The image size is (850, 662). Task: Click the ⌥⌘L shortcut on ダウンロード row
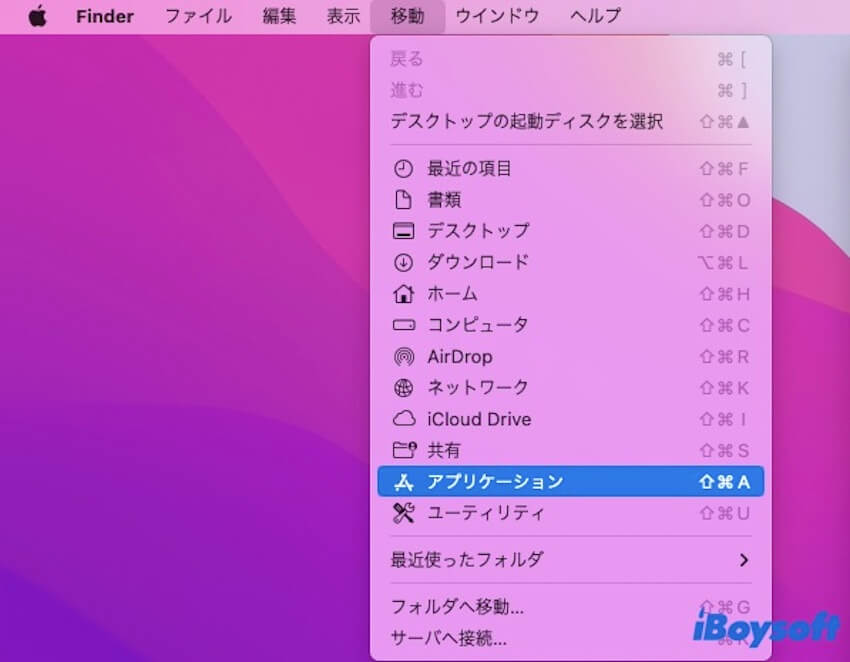[x=723, y=262]
